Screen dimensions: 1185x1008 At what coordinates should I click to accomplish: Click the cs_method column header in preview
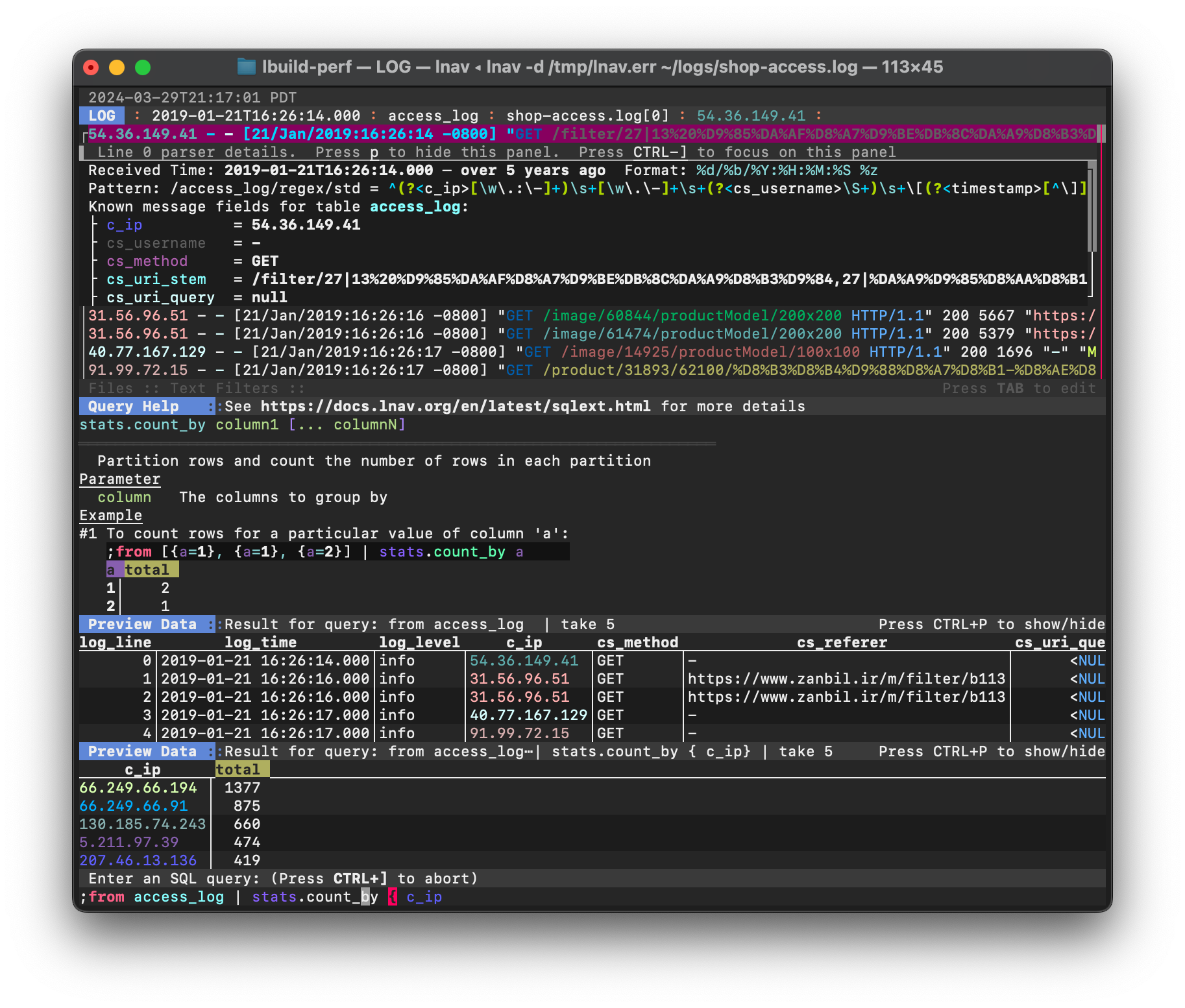637,642
